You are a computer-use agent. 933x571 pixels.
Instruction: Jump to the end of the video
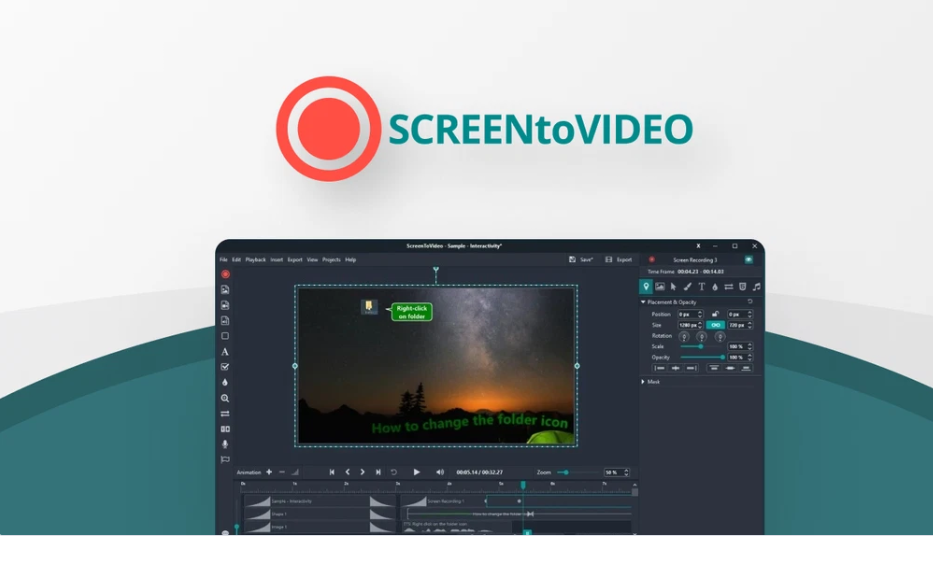[x=378, y=472]
